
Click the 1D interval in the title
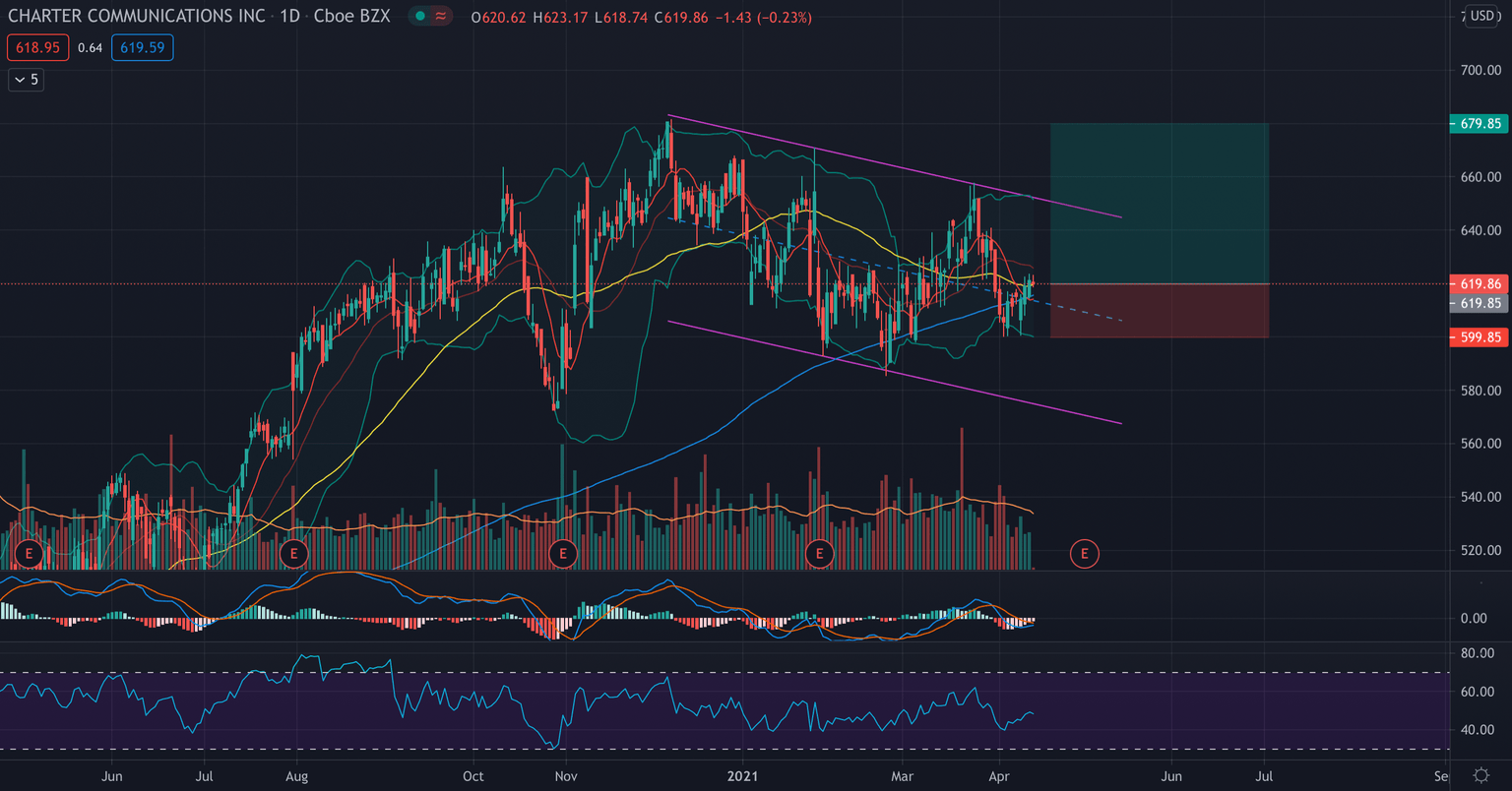288,17
